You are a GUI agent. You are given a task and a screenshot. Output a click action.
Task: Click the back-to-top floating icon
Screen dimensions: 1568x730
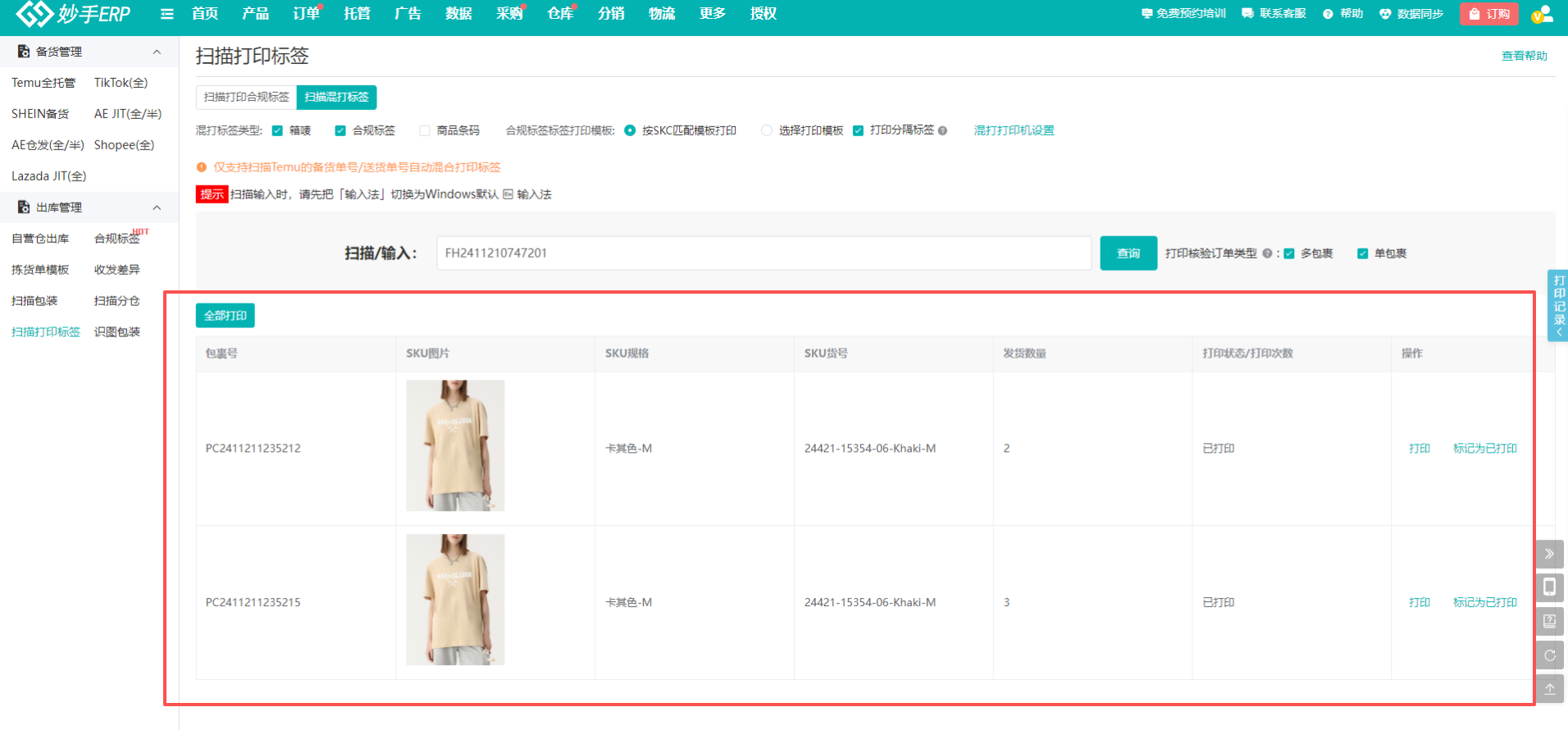(x=1549, y=688)
